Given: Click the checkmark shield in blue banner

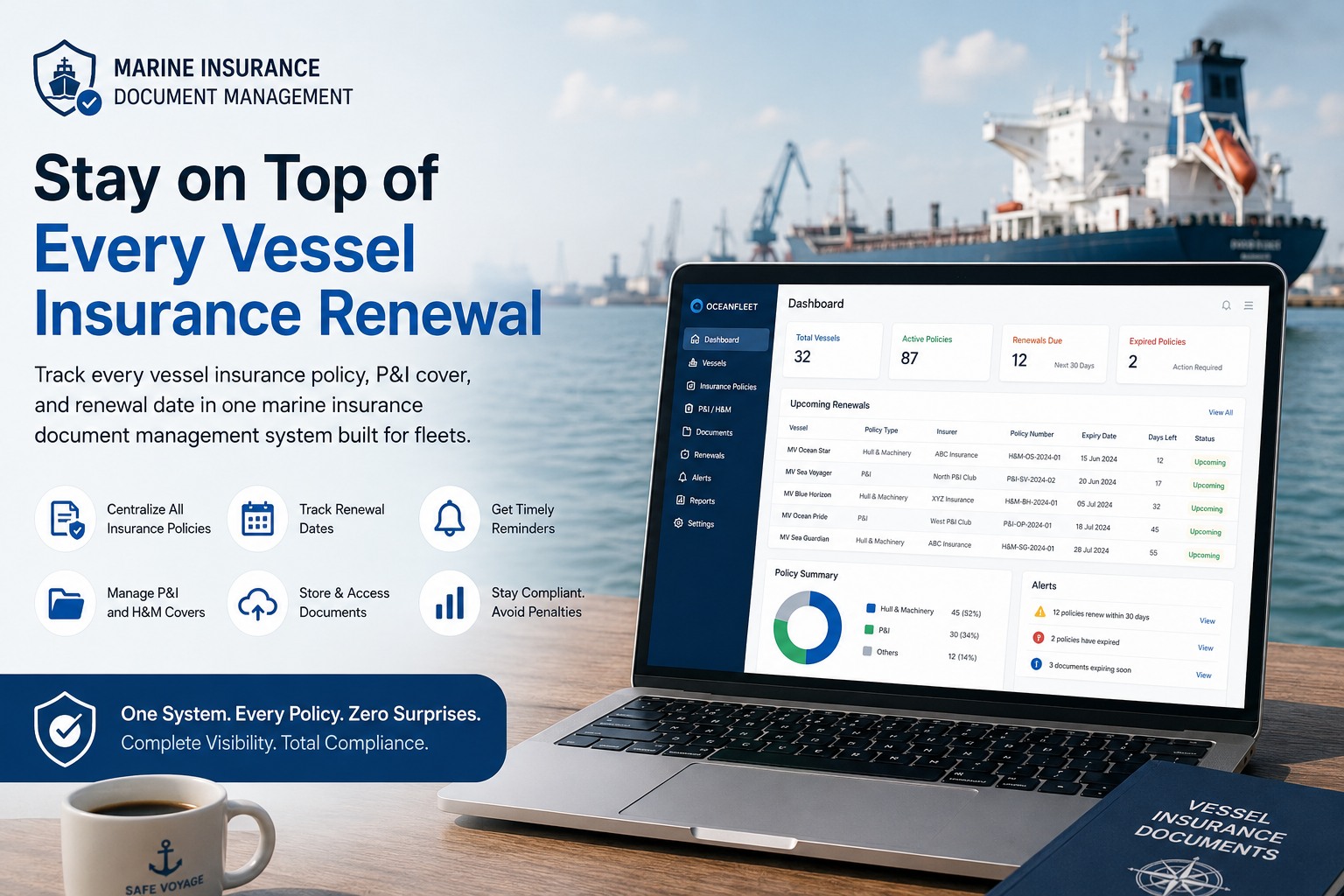Looking at the screenshot, I should (x=65, y=729).
